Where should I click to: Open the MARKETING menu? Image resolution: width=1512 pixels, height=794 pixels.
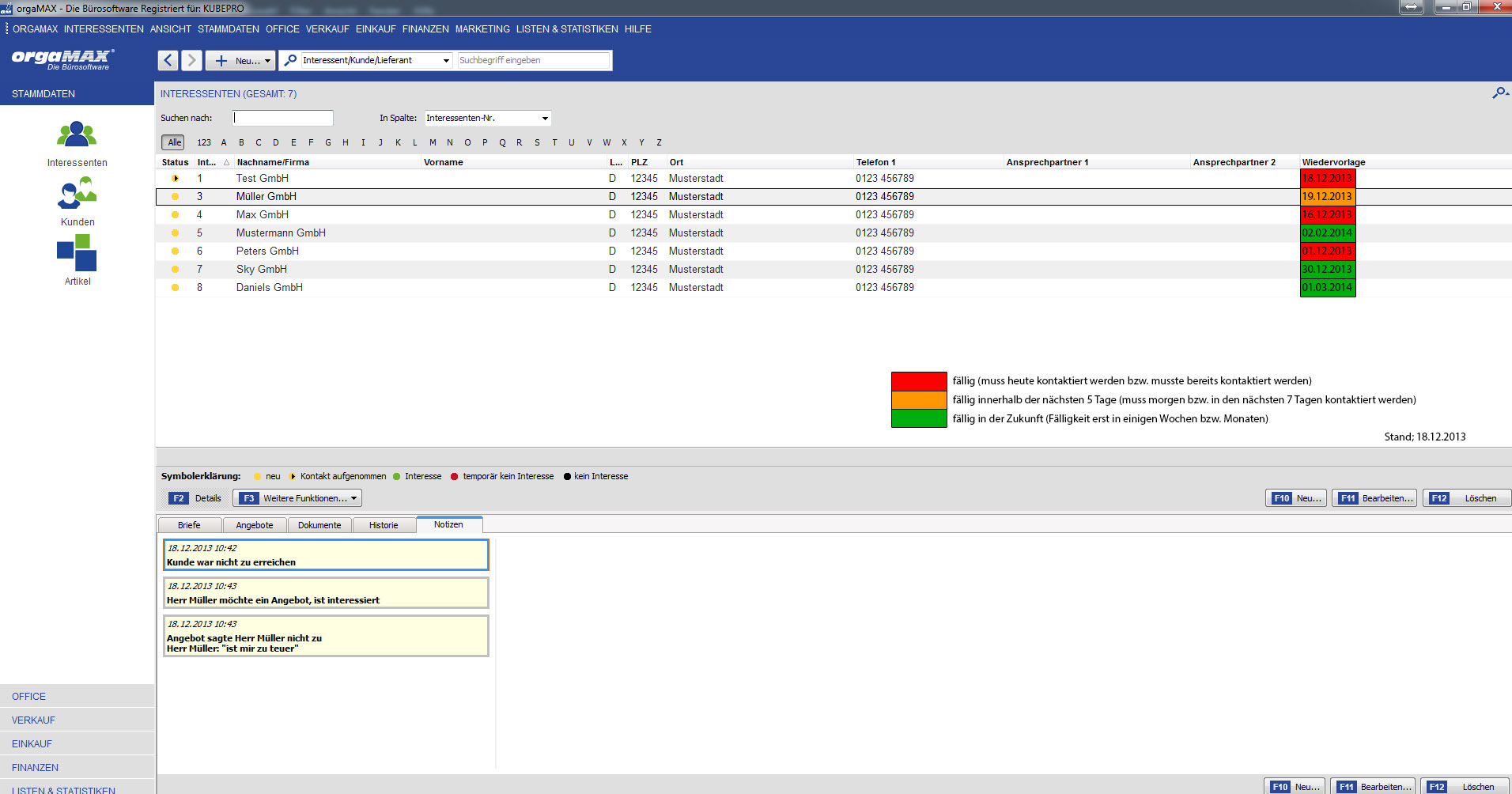482,29
